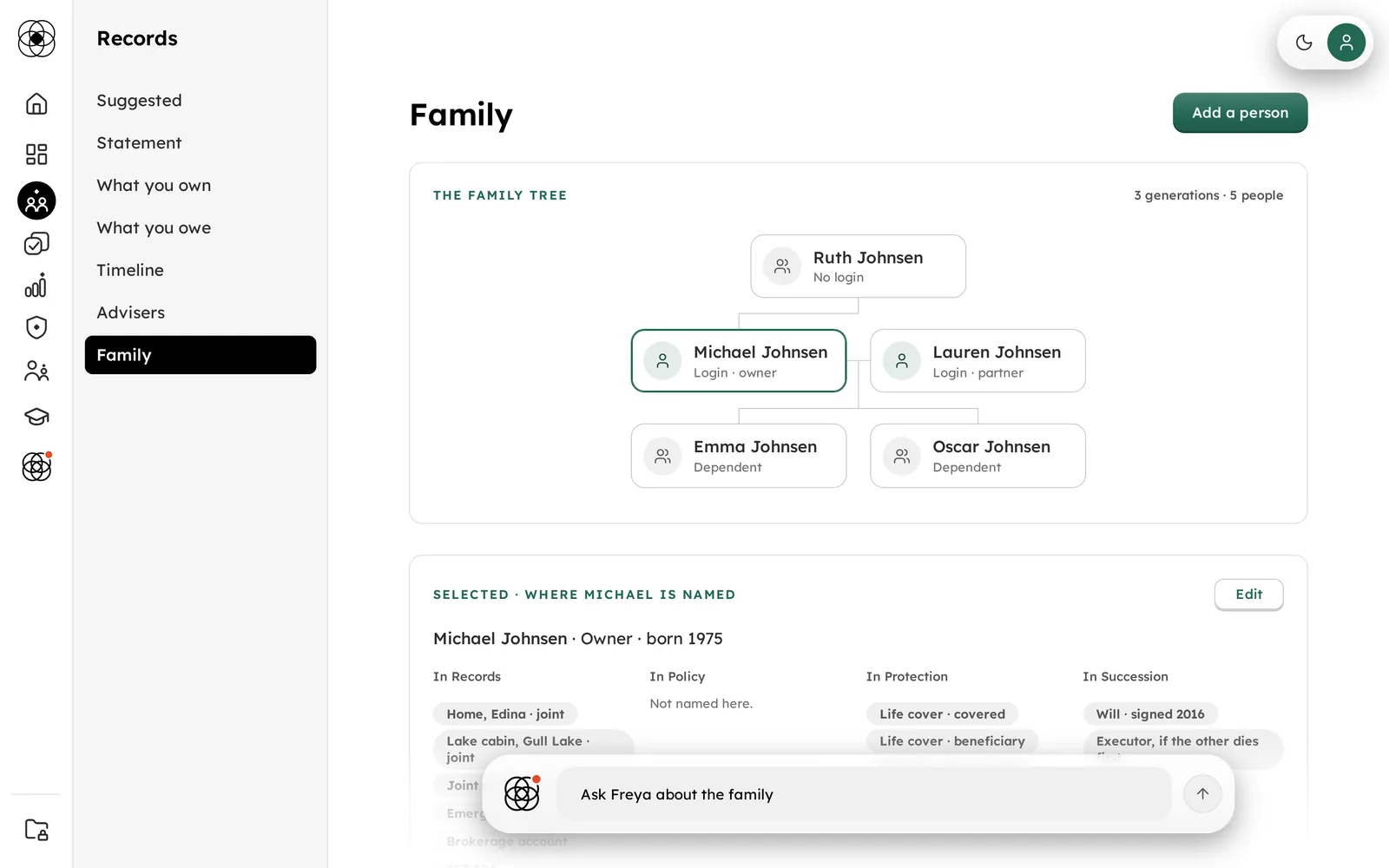The image size is (1389, 868).
Task: Click the Home, Edina · joint tag
Action: click(x=505, y=714)
